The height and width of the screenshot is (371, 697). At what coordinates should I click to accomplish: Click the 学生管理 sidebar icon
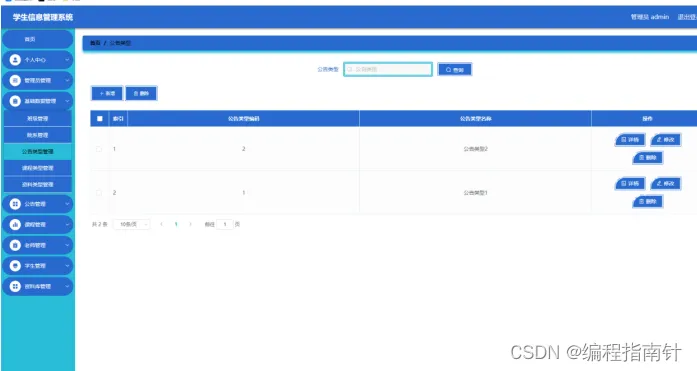15,266
